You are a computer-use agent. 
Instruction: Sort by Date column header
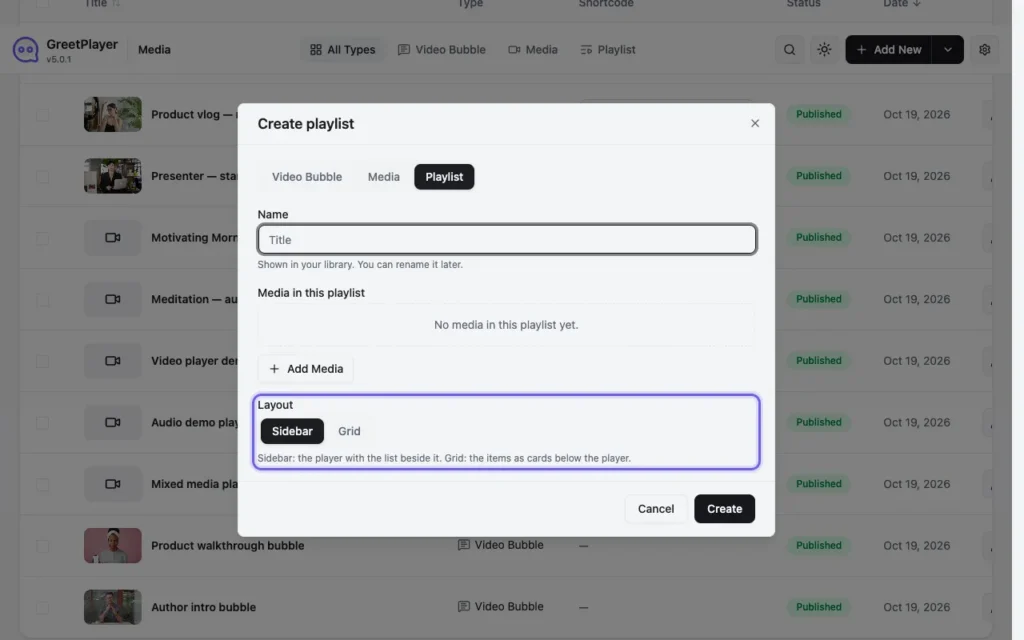pos(901,4)
